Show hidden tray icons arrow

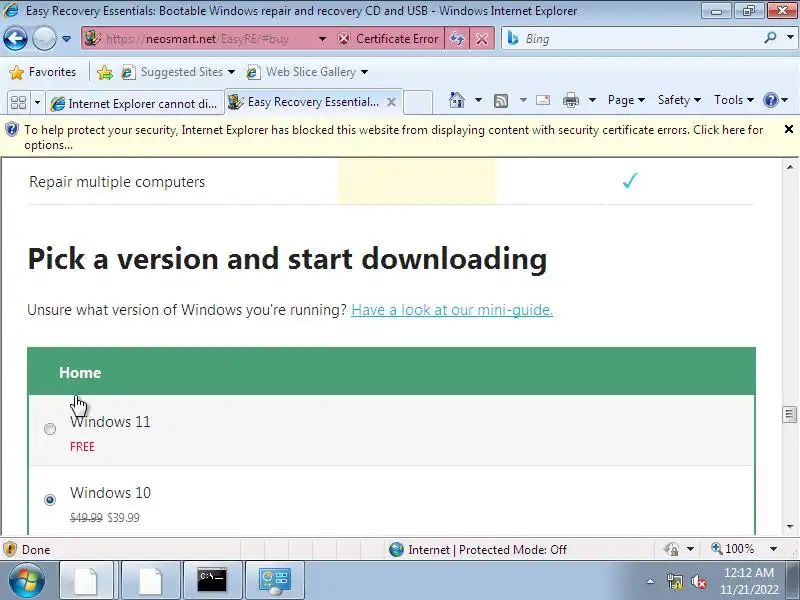point(650,581)
